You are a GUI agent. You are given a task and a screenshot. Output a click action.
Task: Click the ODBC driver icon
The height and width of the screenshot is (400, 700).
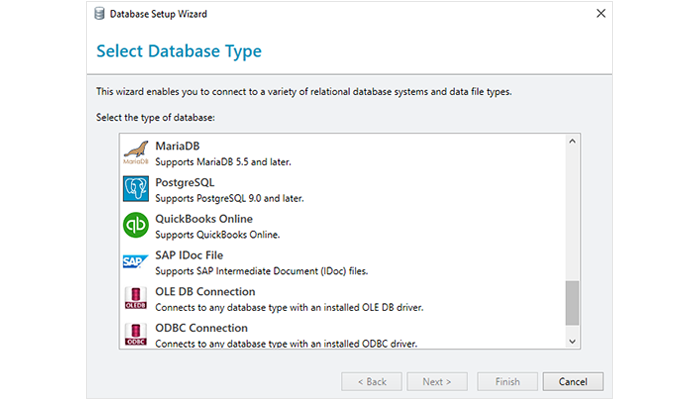tap(135, 334)
